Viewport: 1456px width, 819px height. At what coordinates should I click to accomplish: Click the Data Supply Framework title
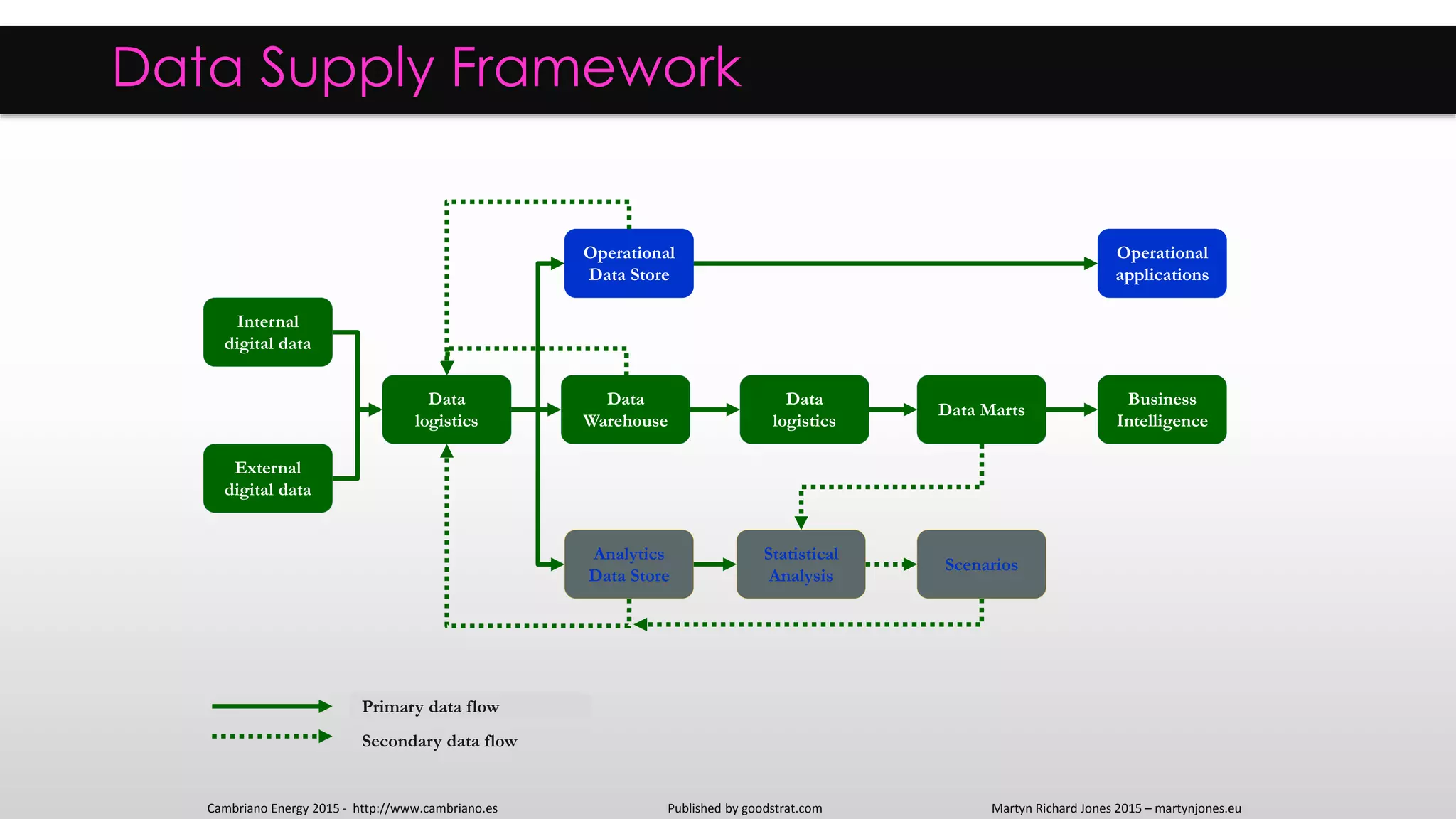click(x=427, y=69)
